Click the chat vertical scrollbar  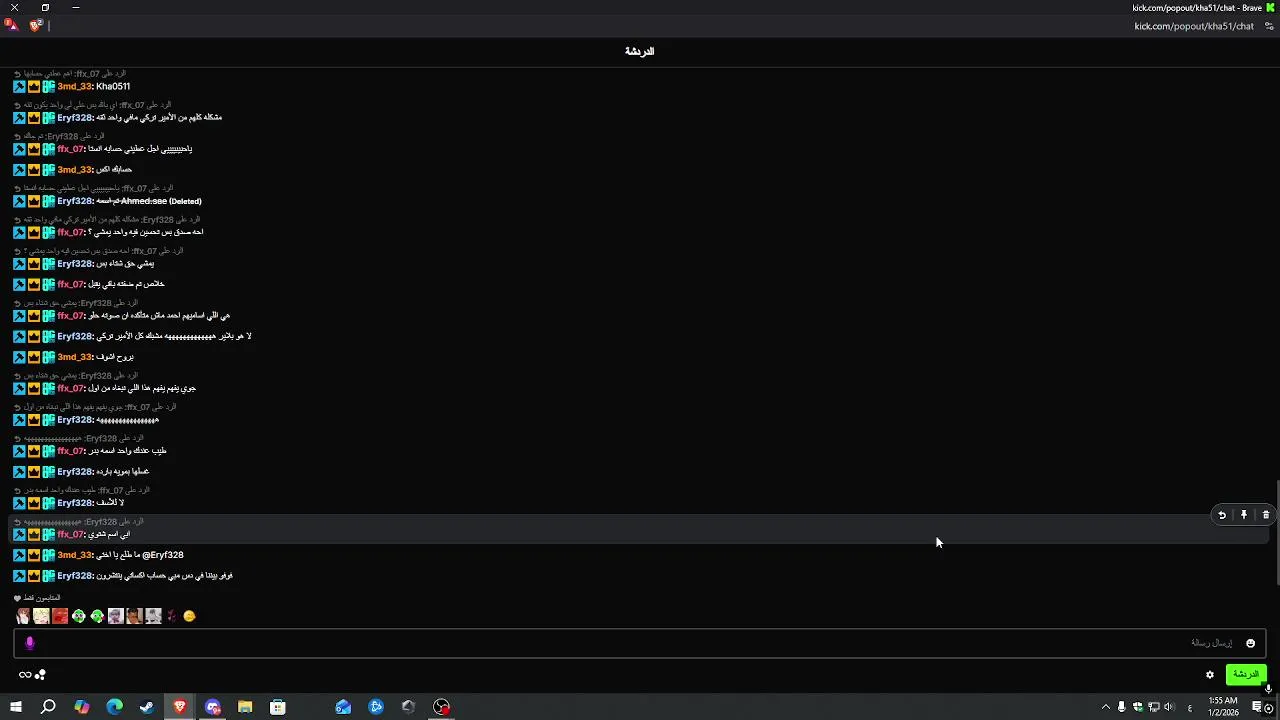[x=1277, y=532]
